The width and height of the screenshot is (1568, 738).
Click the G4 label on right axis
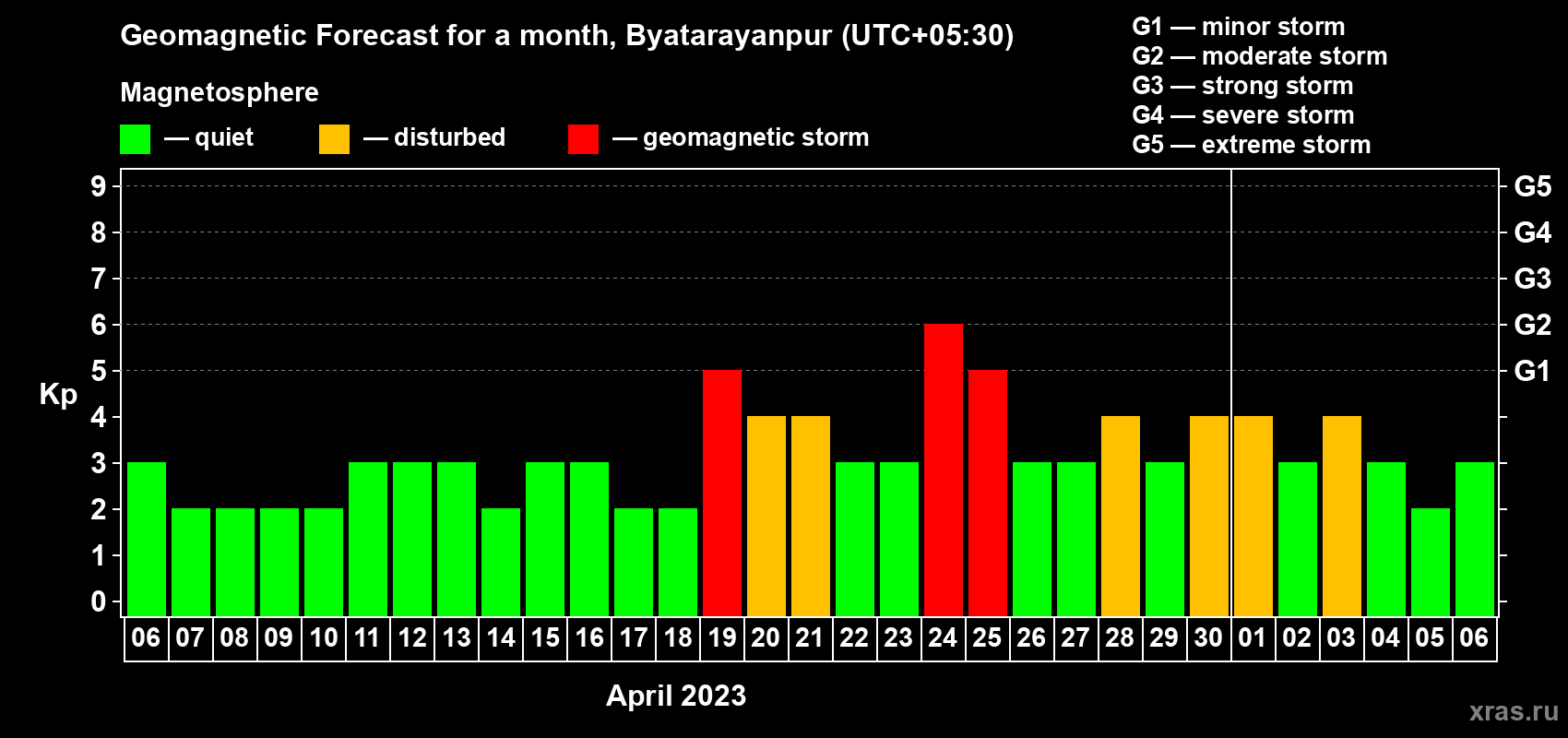pyautogui.click(x=1533, y=232)
